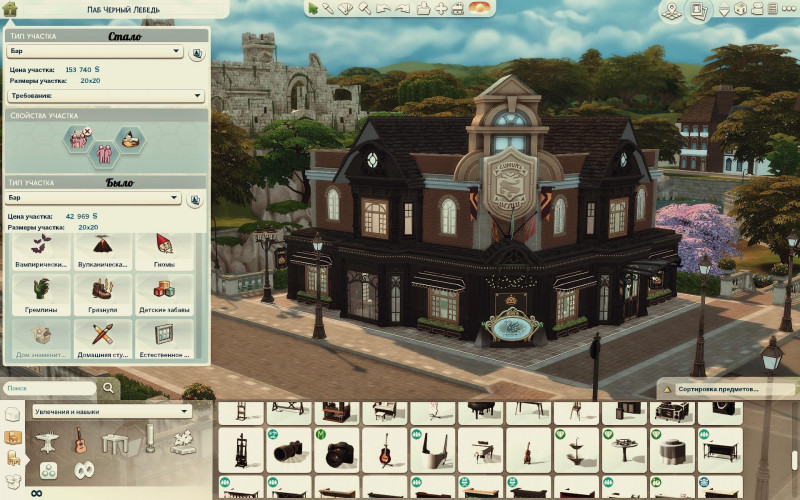Select the Гремлины lot trait tile
The height and width of the screenshot is (500, 800).
coord(41,295)
